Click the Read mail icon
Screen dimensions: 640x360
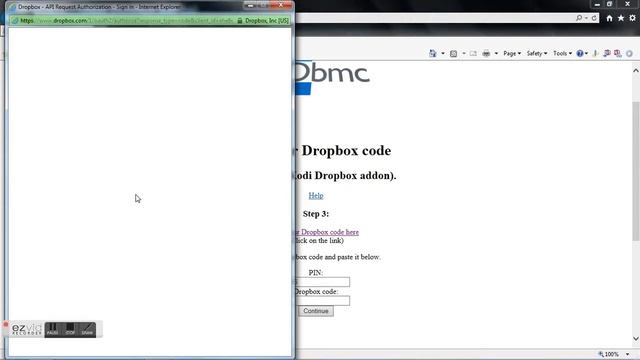pyautogui.click(x=473, y=53)
